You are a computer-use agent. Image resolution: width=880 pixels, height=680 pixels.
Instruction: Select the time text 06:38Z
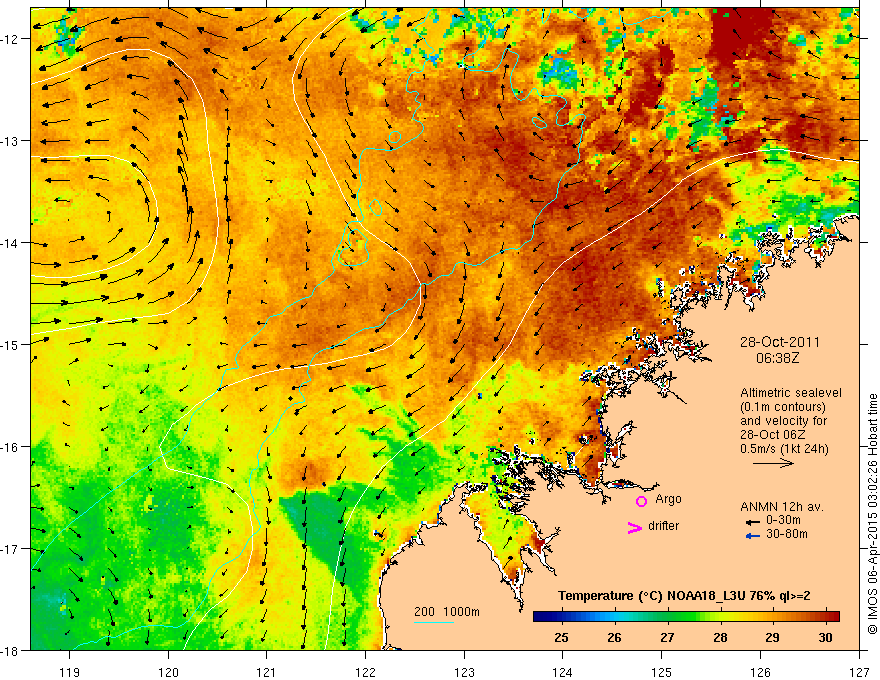click(x=777, y=358)
